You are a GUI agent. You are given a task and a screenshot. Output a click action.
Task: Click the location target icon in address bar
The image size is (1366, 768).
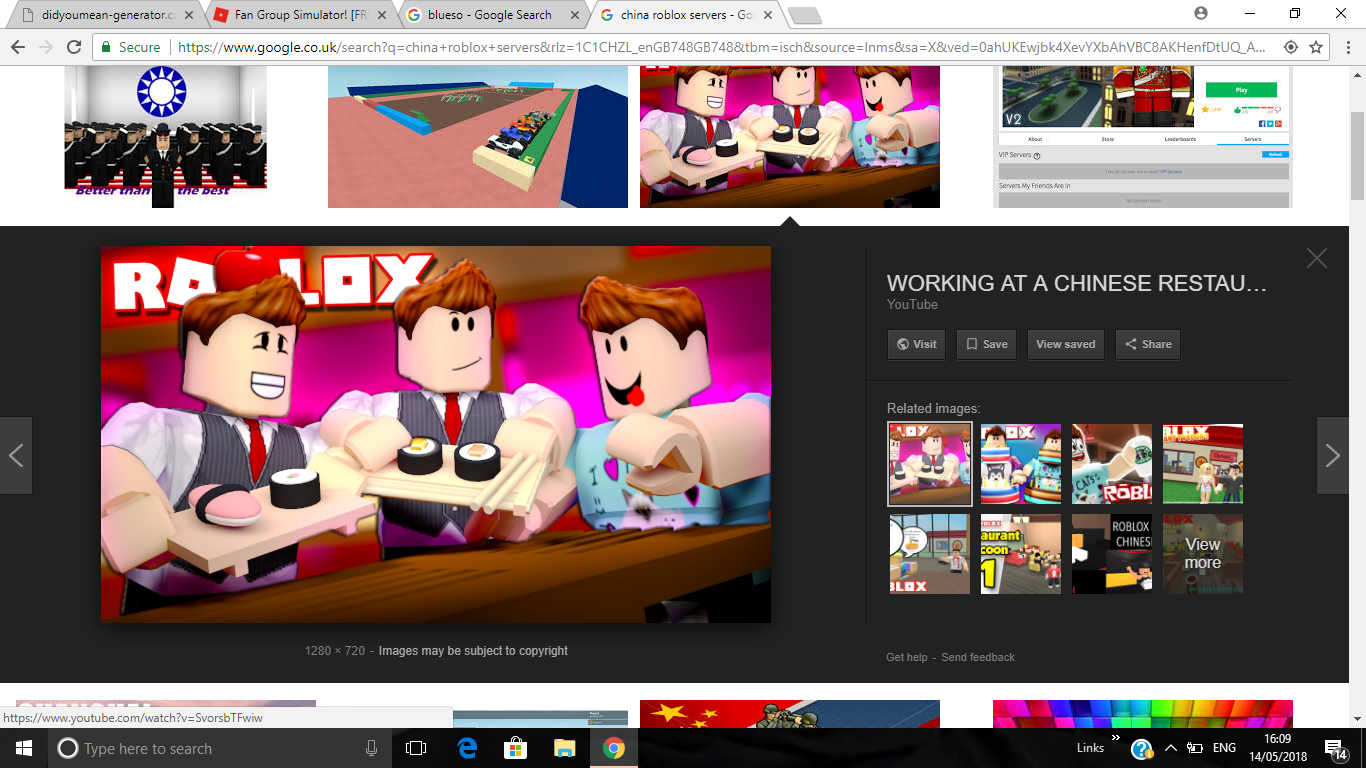[1291, 47]
